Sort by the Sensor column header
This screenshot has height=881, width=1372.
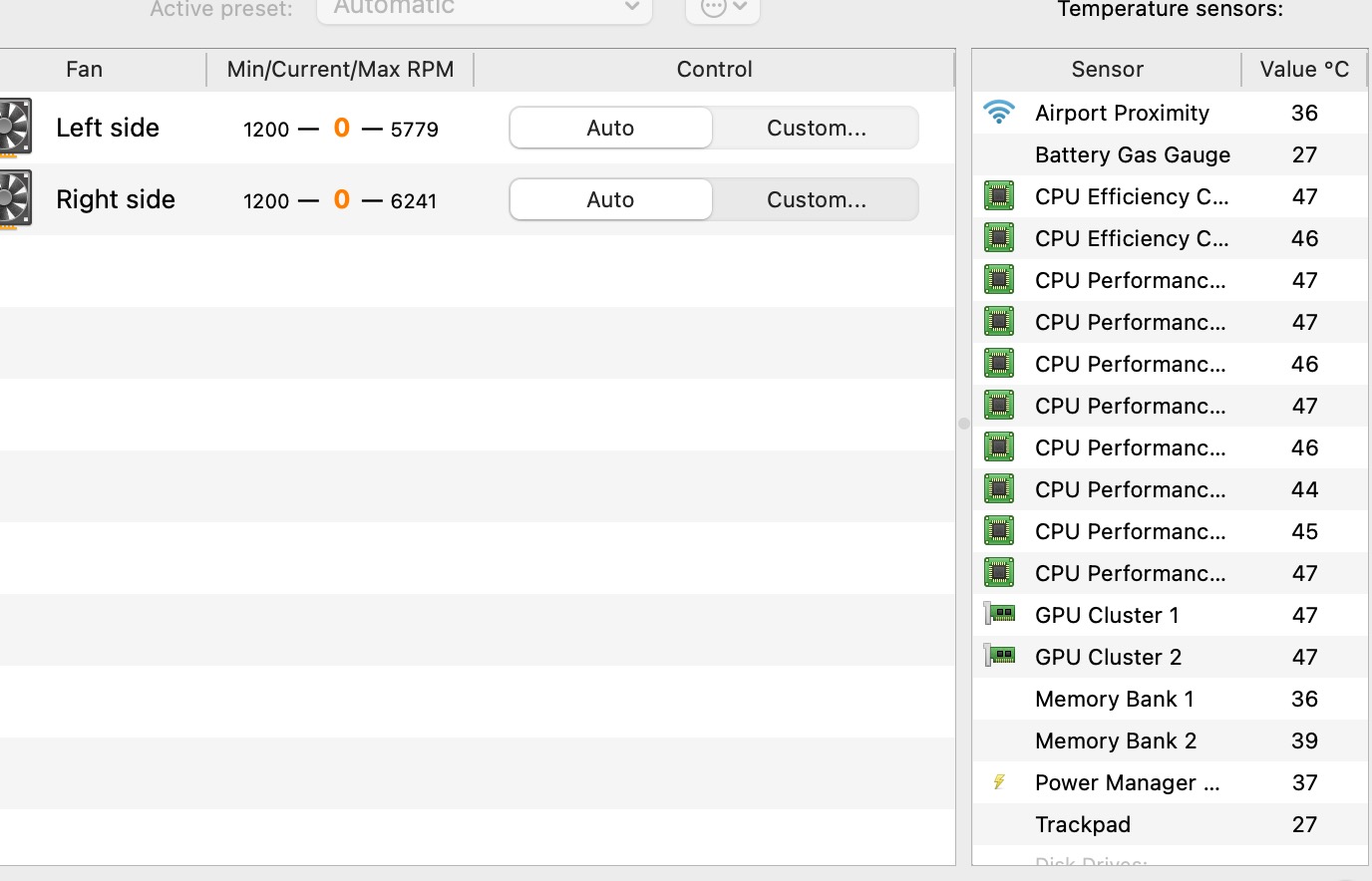tap(1107, 70)
